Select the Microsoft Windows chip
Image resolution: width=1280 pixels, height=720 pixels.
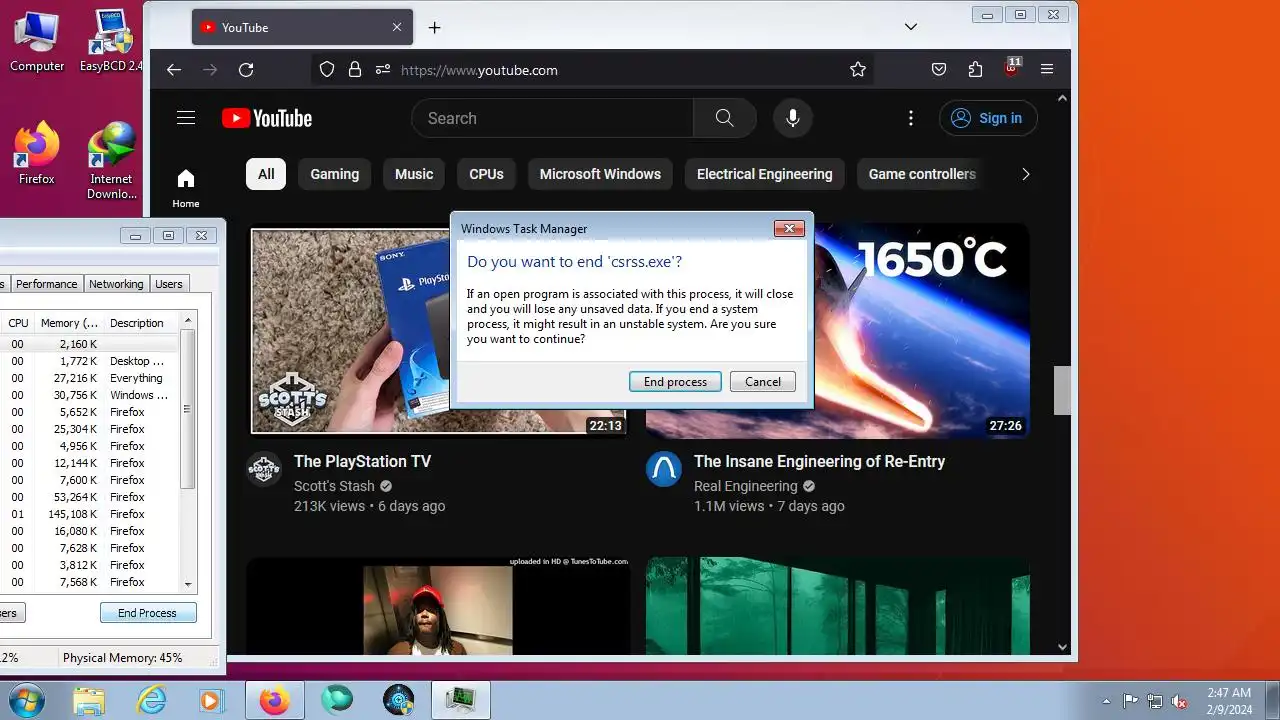600,174
